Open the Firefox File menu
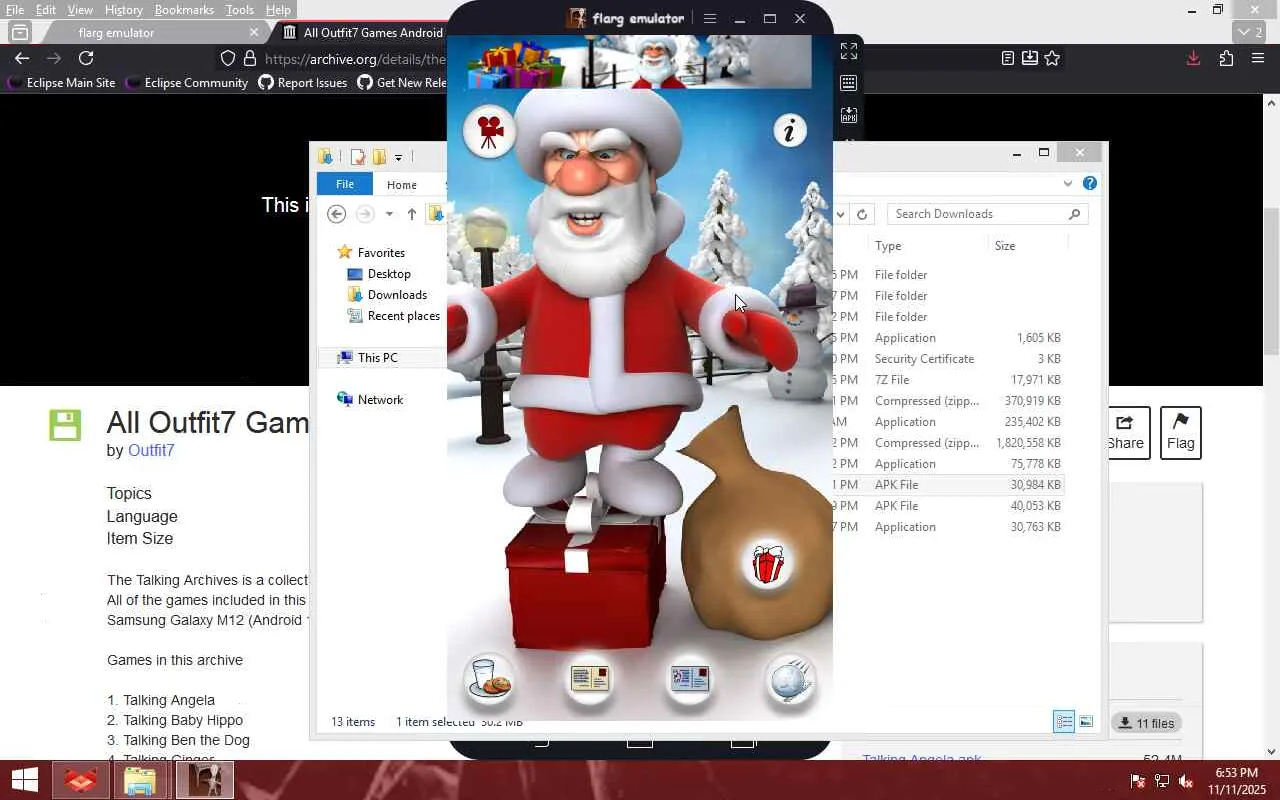Image resolution: width=1280 pixels, height=800 pixels. click(x=15, y=10)
